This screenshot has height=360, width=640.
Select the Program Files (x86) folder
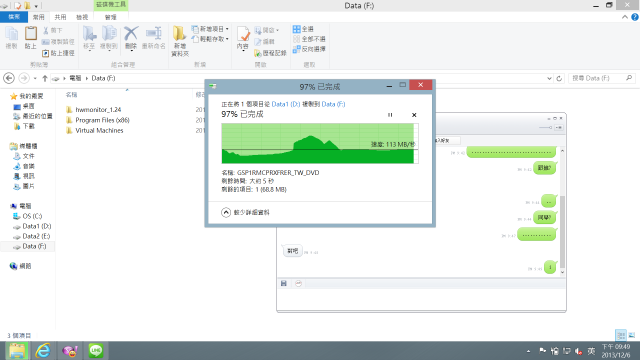(102, 120)
